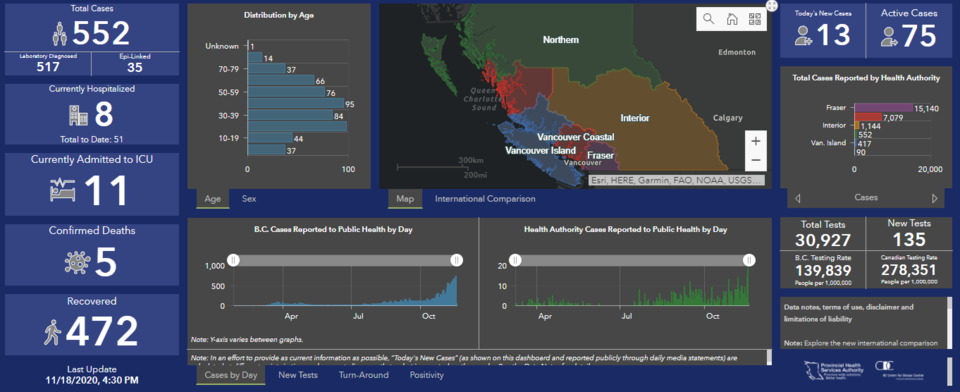Select the red bar showing 7,079 cases
The height and width of the screenshot is (392, 960).
click(868, 116)
